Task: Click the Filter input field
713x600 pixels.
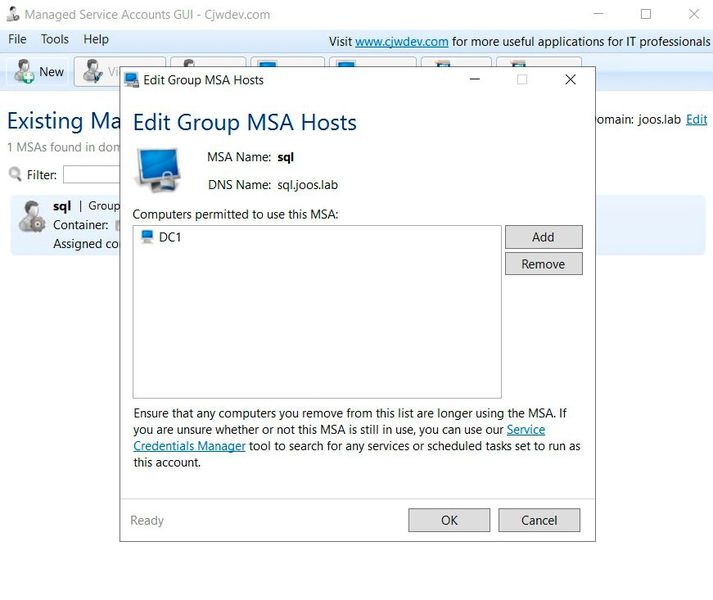Action: click(x=92, y=175)
